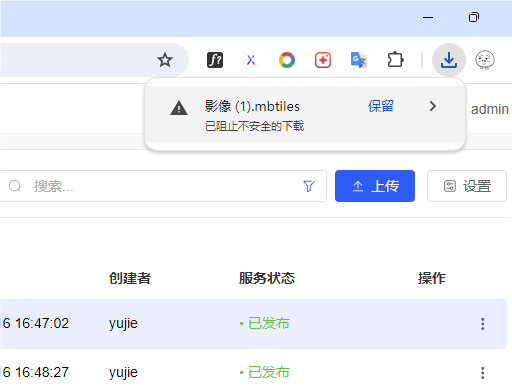Open the filter funnel in the search box
This screenshot has height=392, width=512.
tap(309, 186)
